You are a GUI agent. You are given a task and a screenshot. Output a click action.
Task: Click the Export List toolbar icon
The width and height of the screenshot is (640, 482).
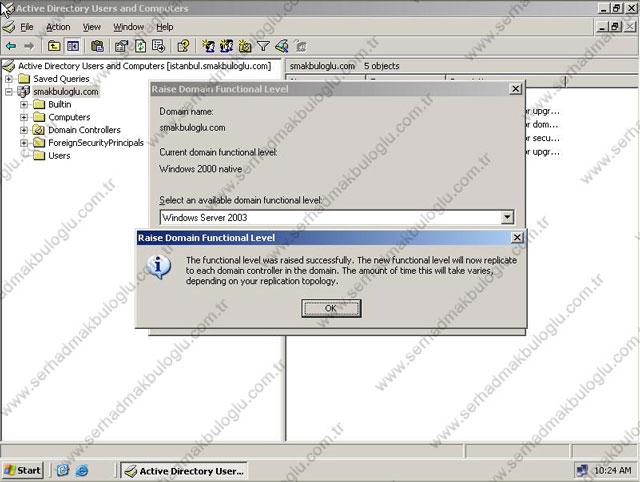pos(158,46)
